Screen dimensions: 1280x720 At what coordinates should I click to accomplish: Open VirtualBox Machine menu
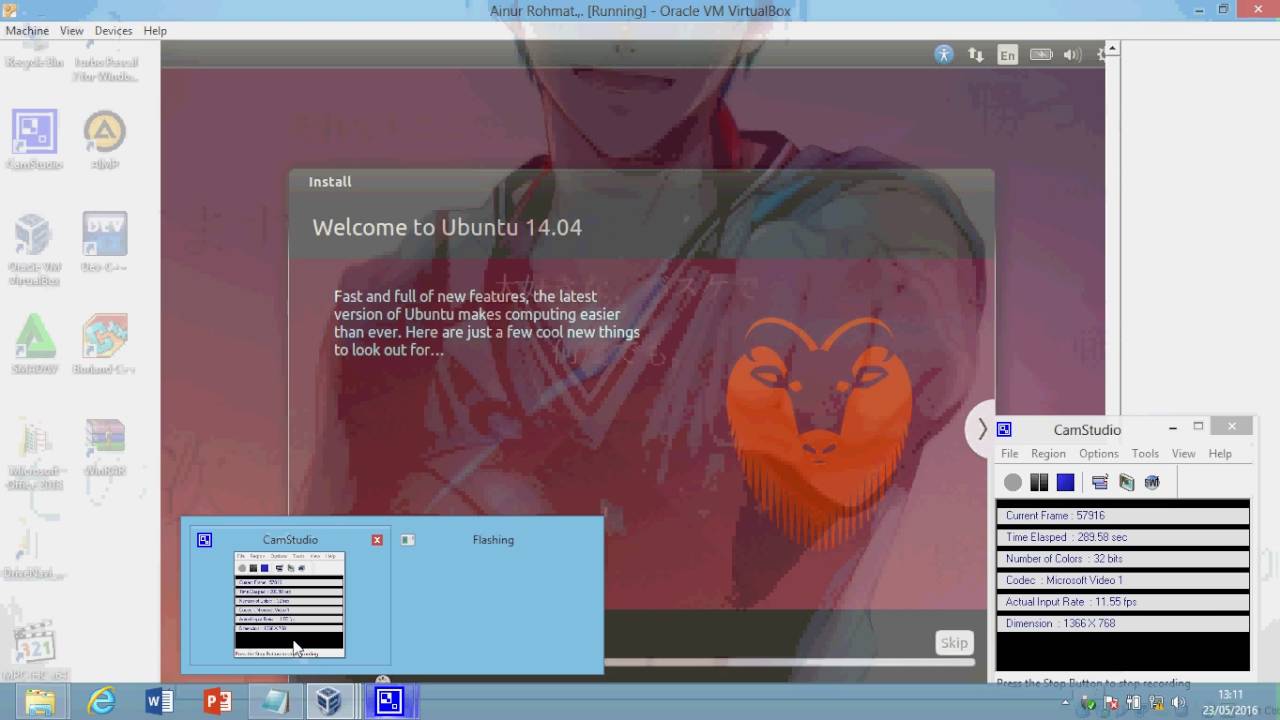click(27, 31)
